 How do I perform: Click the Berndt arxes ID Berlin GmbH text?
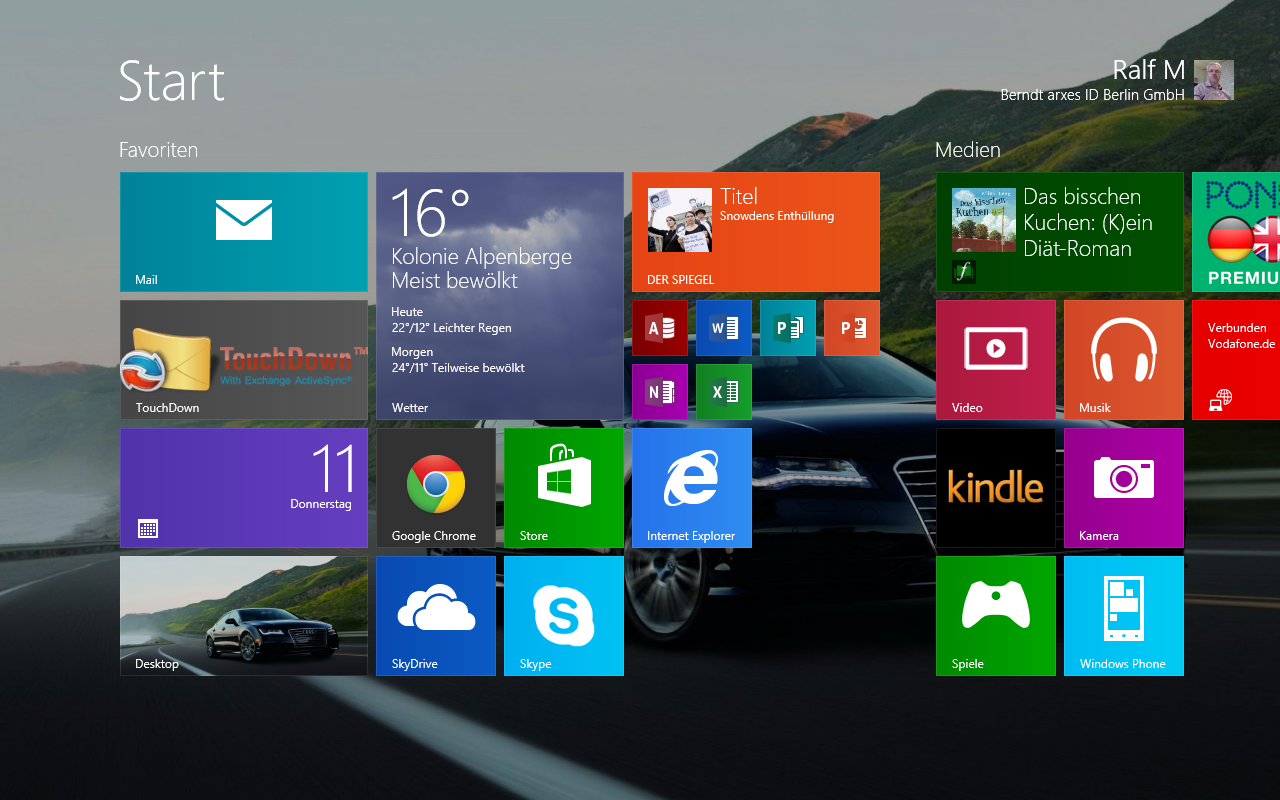pos(1092,95)
